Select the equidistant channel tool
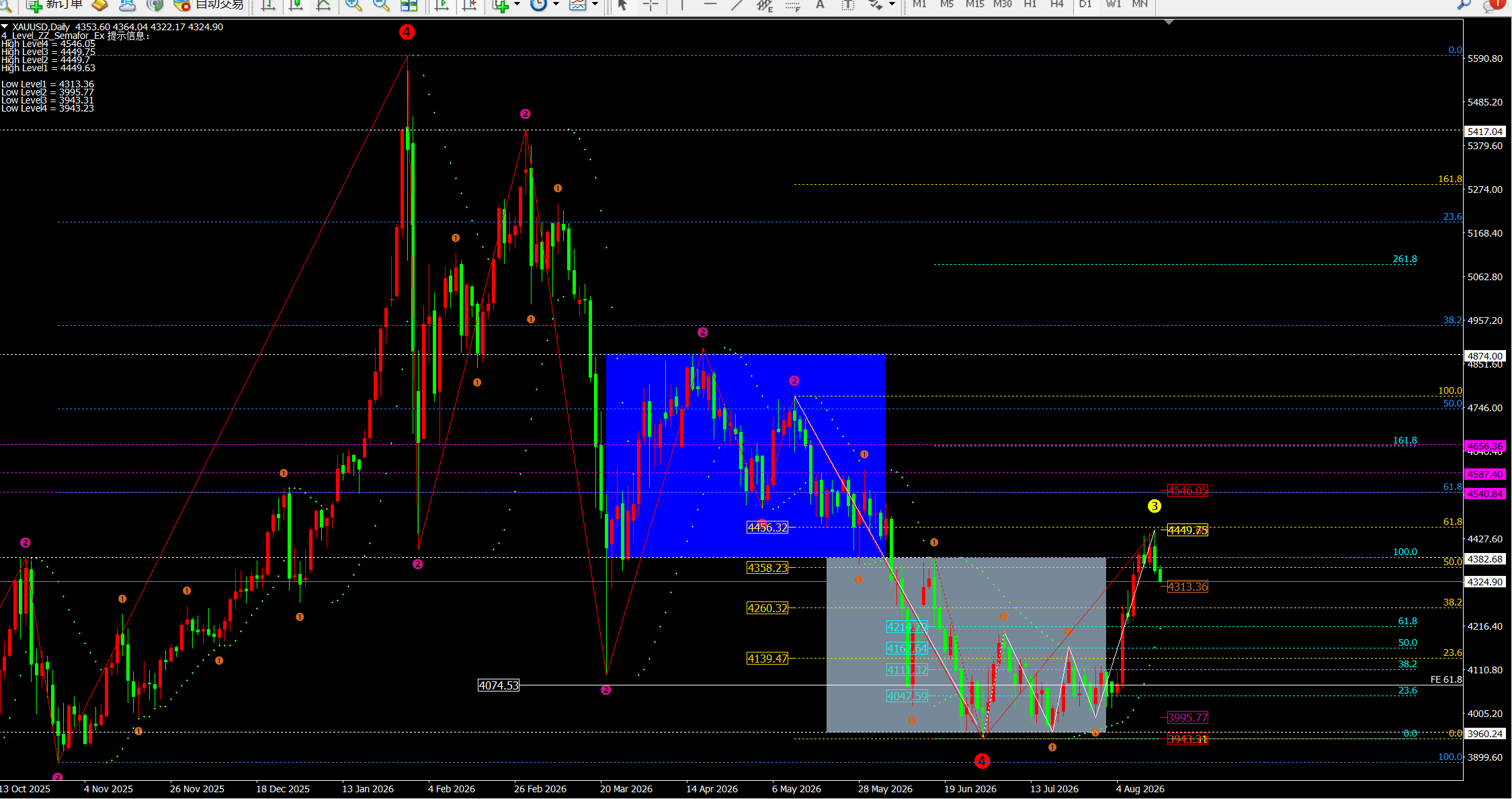 coord(765,5)
